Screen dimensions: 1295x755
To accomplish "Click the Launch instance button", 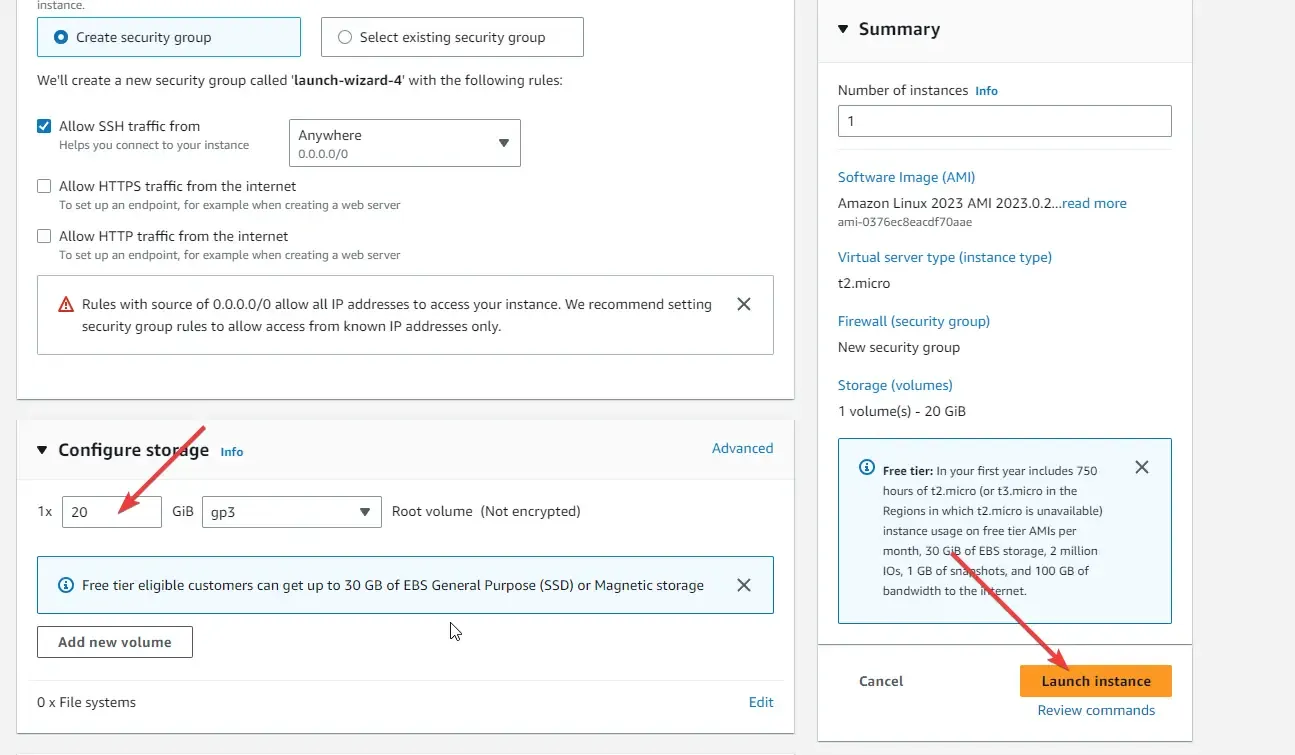I will (x=1095, y=681).
